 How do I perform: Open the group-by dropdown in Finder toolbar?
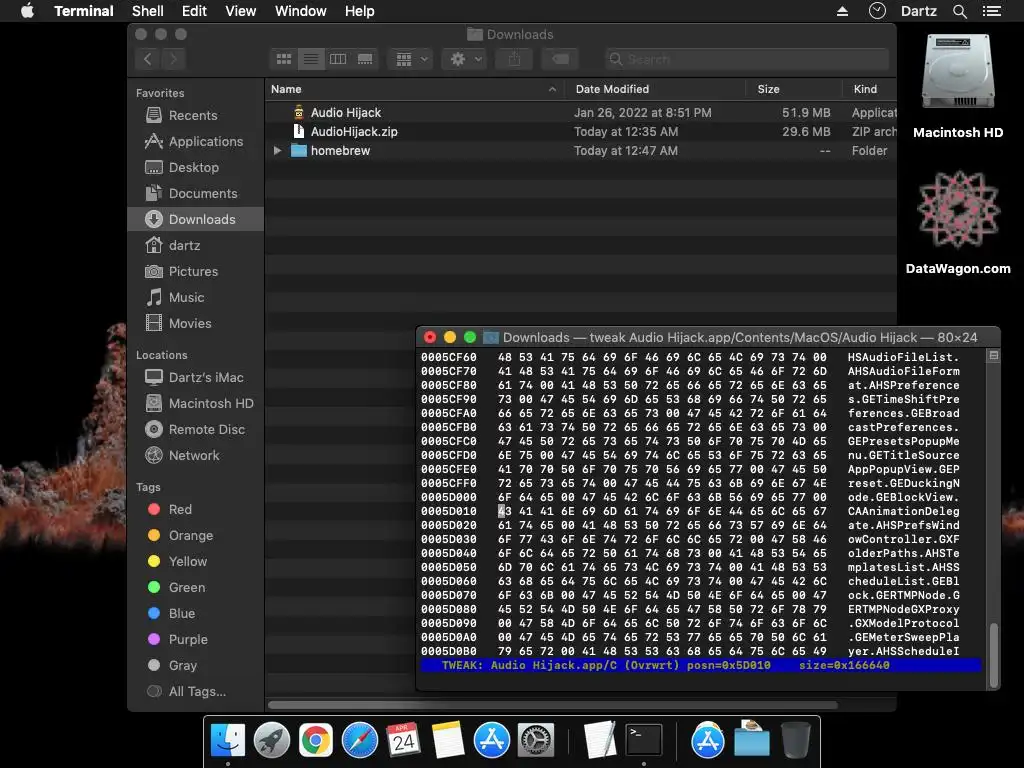(411, 59)
